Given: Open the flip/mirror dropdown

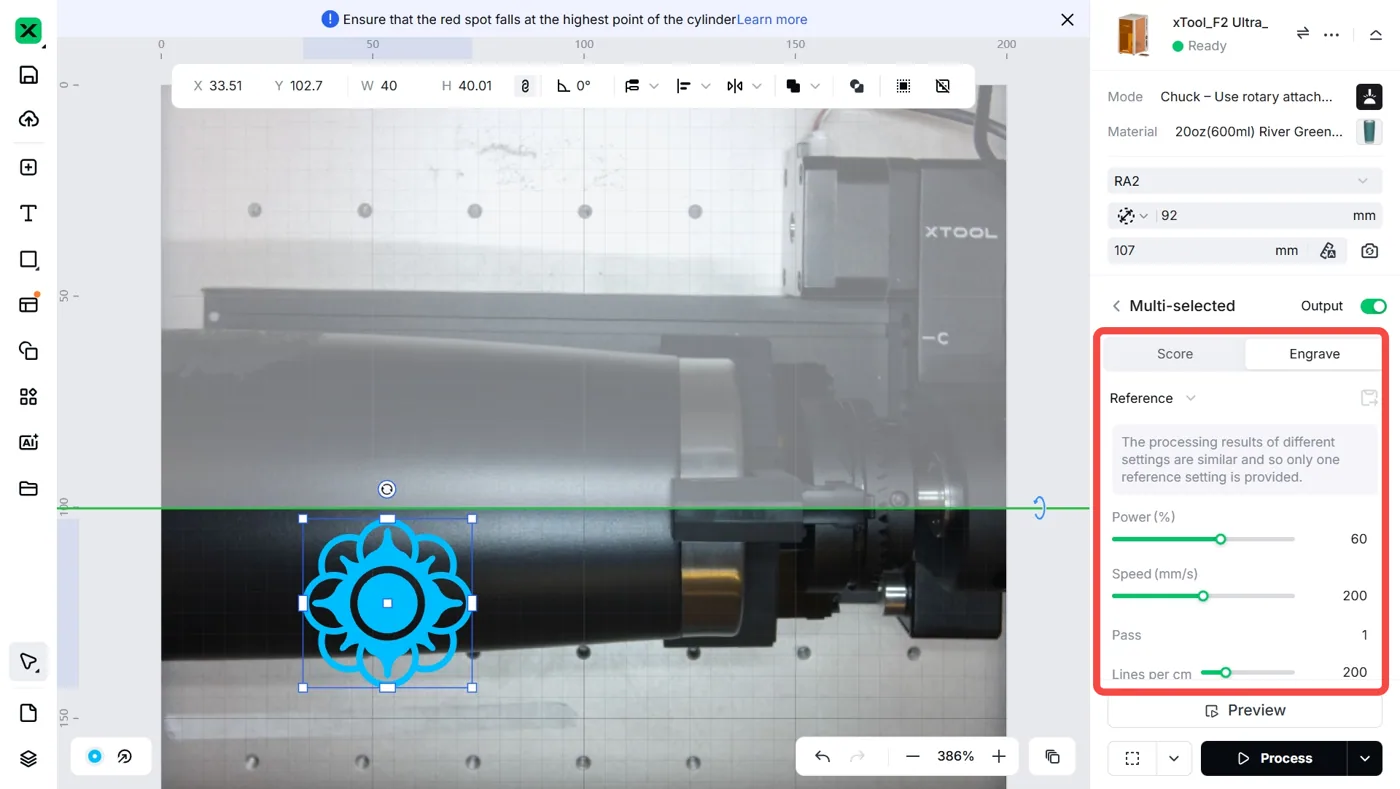Looking at the screenshot, I should click(745, 86).
